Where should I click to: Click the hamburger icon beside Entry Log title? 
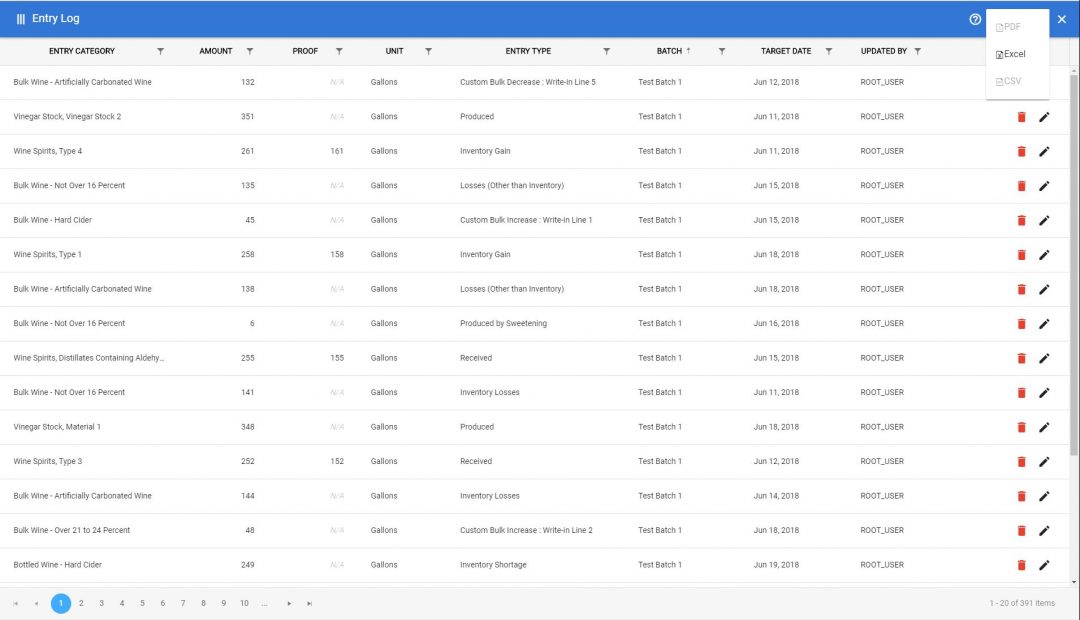pyautogui.click(x=22, y=18)
